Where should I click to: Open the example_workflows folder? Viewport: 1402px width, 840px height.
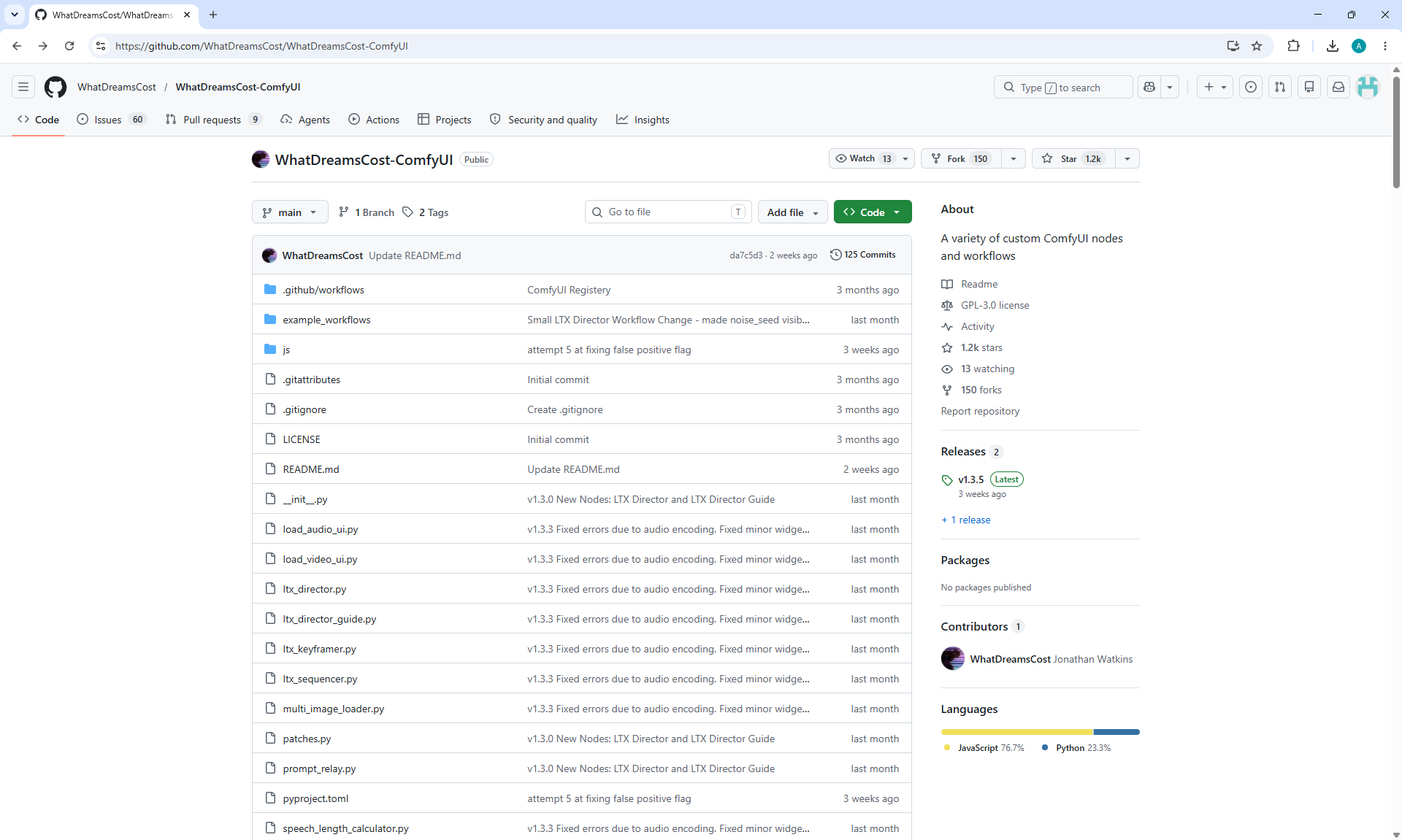tap(326, 320)
